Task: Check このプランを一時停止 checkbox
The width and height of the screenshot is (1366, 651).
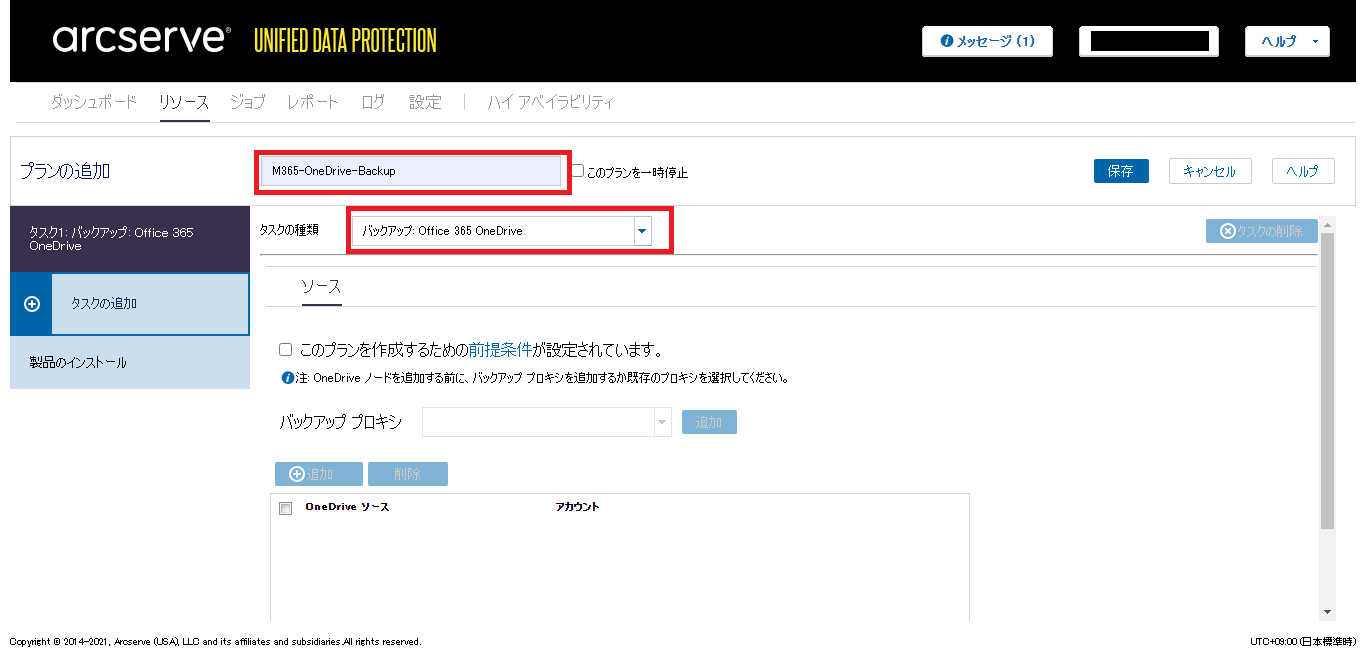Action: click(x=578, y=171)
